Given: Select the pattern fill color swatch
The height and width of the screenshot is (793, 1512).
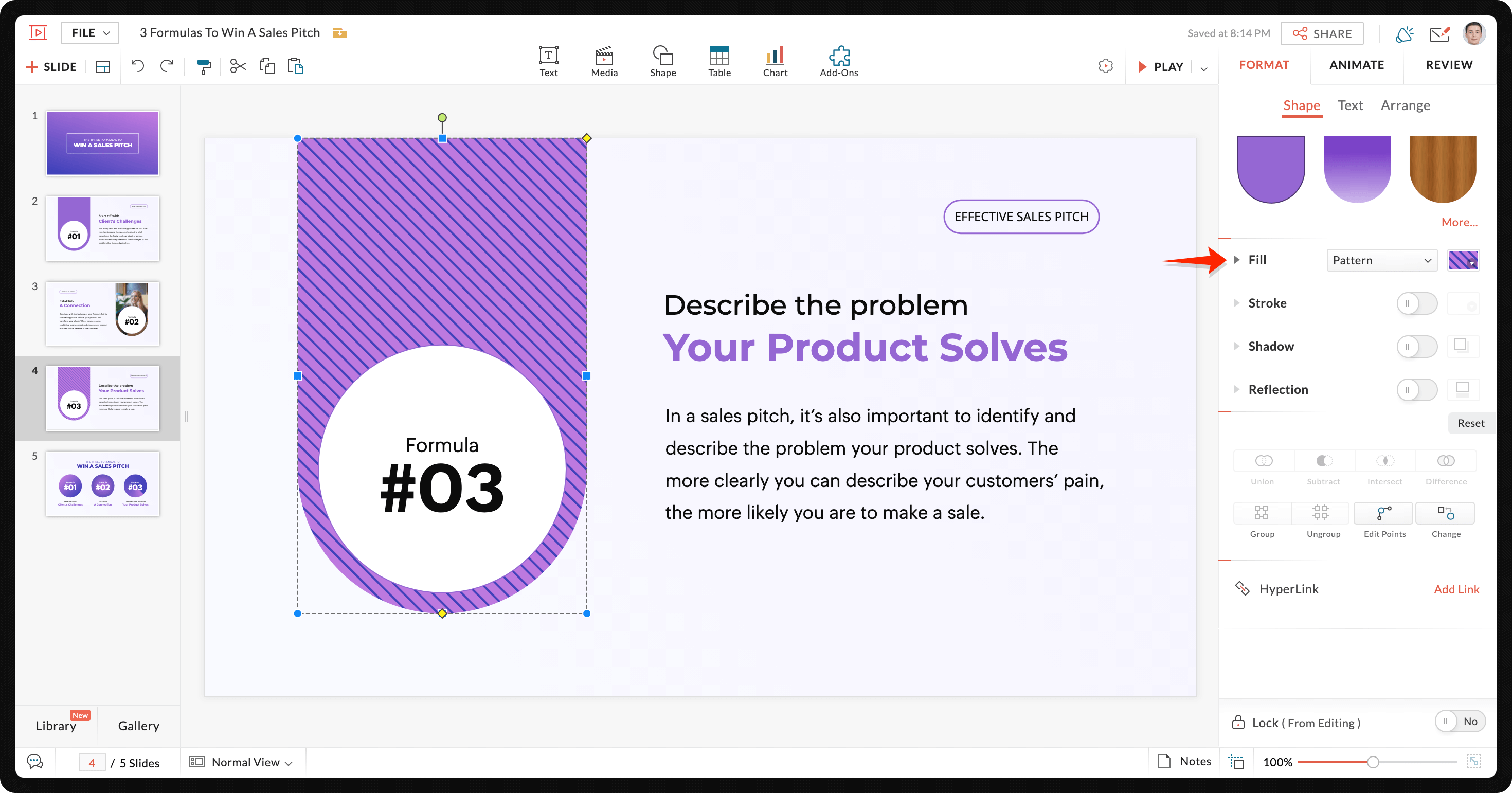Looking at the screenshot, I should pyautogui.click(x=1464, y=260).
